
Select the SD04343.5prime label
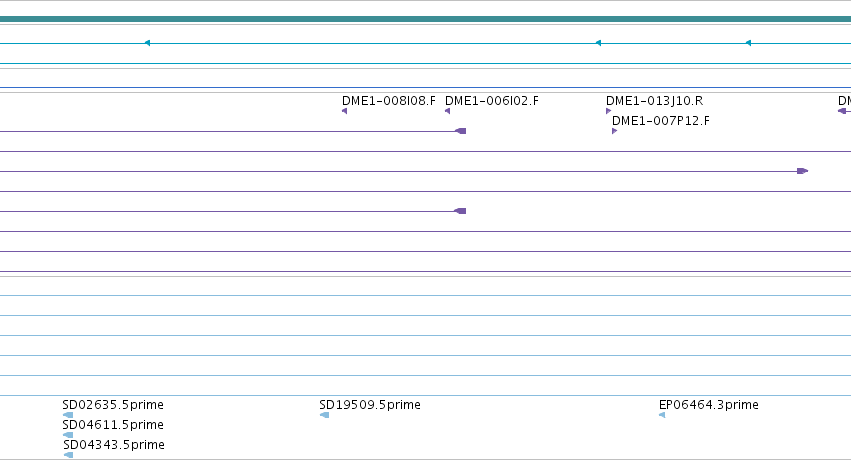click(114, 445)
